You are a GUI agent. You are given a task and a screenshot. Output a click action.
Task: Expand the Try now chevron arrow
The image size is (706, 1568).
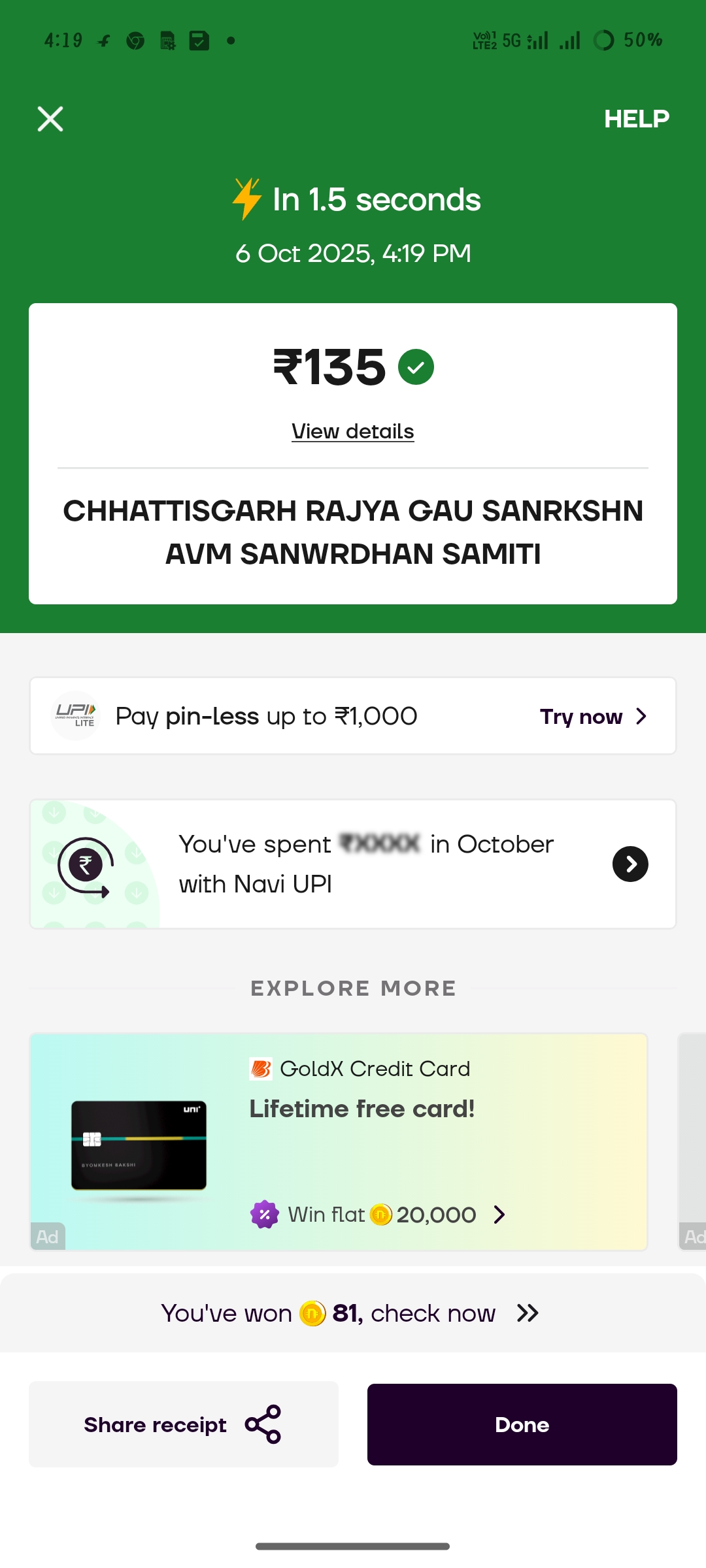click(641, 717)
